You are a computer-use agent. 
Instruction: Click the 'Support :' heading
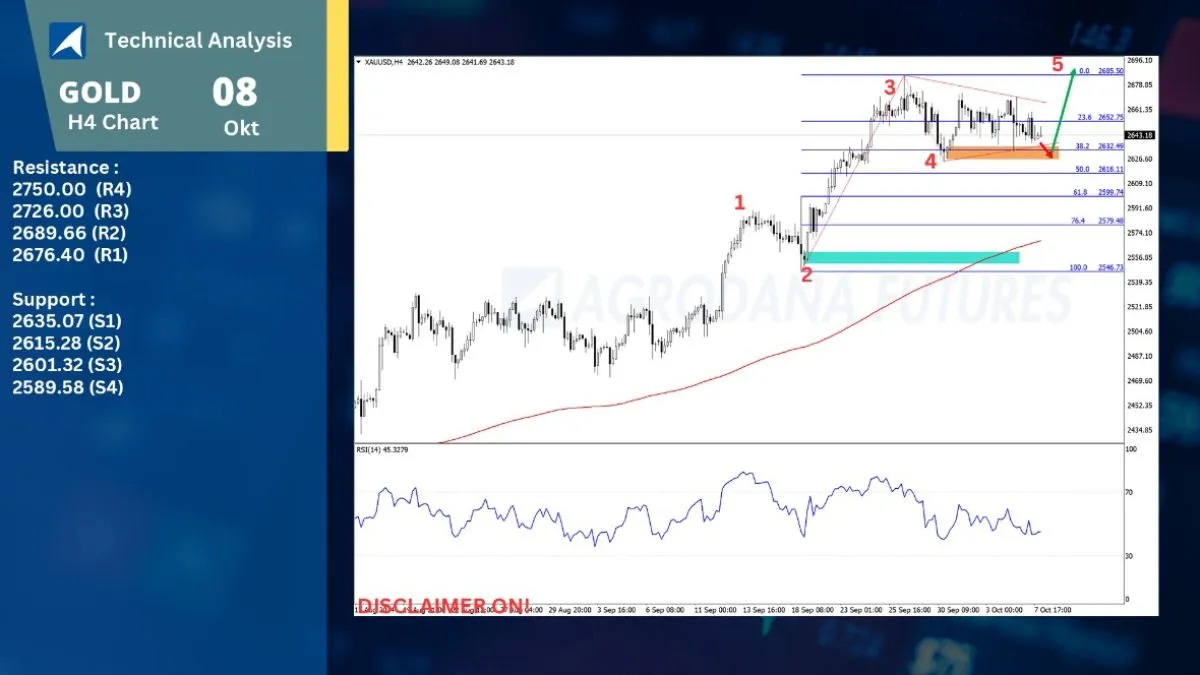pyautogui.click(x=54, y=300)
